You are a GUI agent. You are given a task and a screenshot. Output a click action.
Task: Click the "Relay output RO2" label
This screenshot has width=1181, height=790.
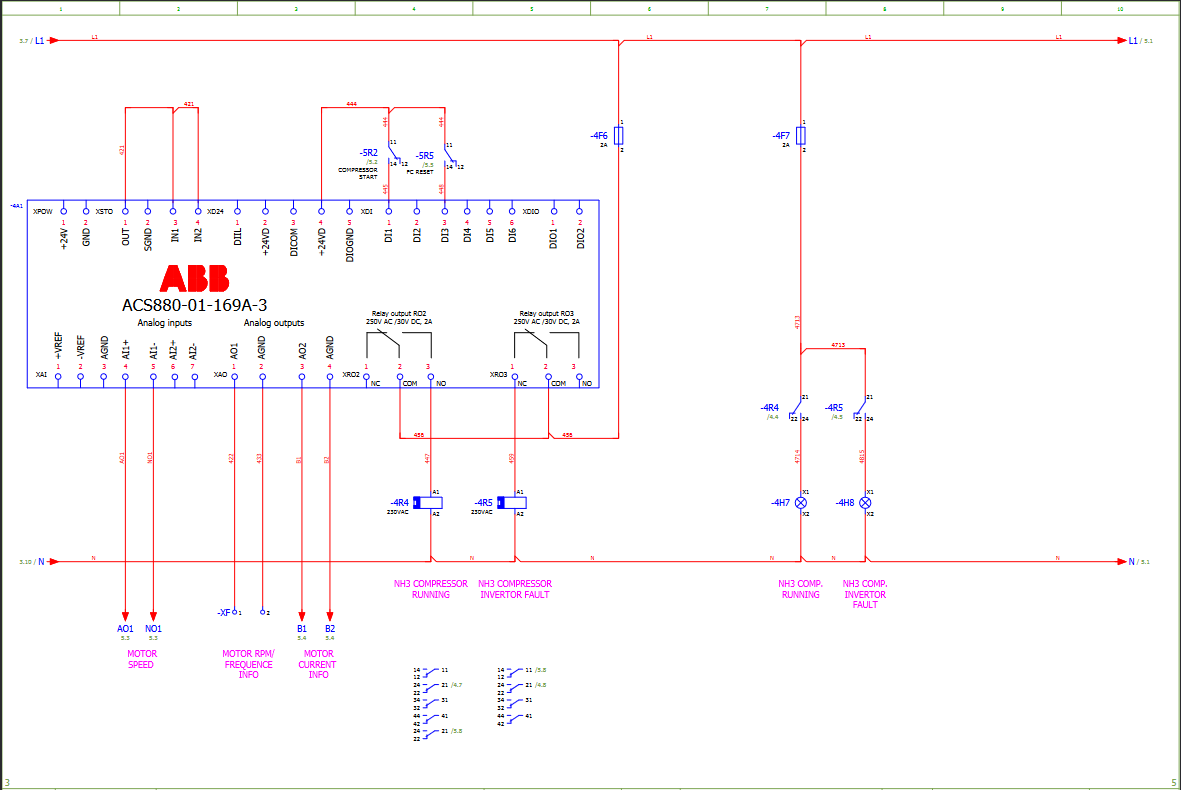398,313
